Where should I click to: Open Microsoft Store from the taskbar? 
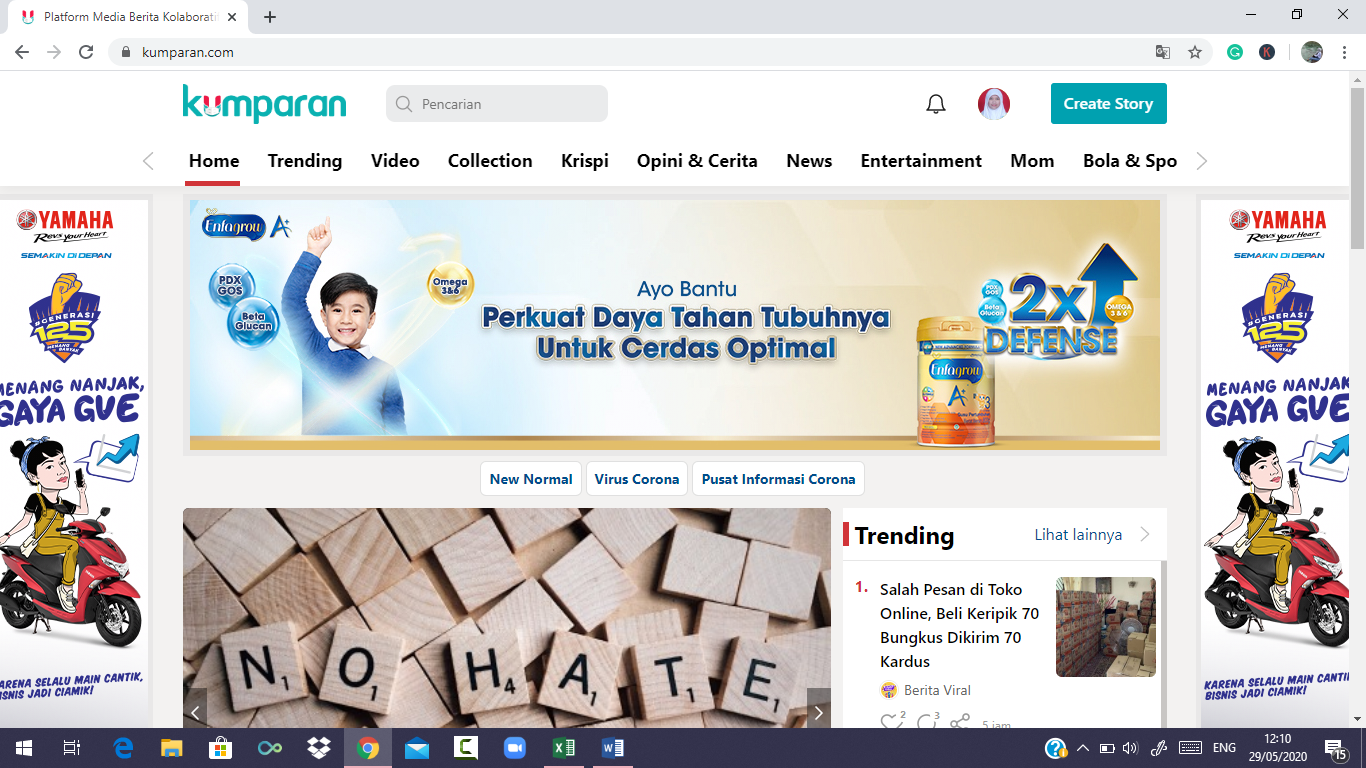(221, 748)
